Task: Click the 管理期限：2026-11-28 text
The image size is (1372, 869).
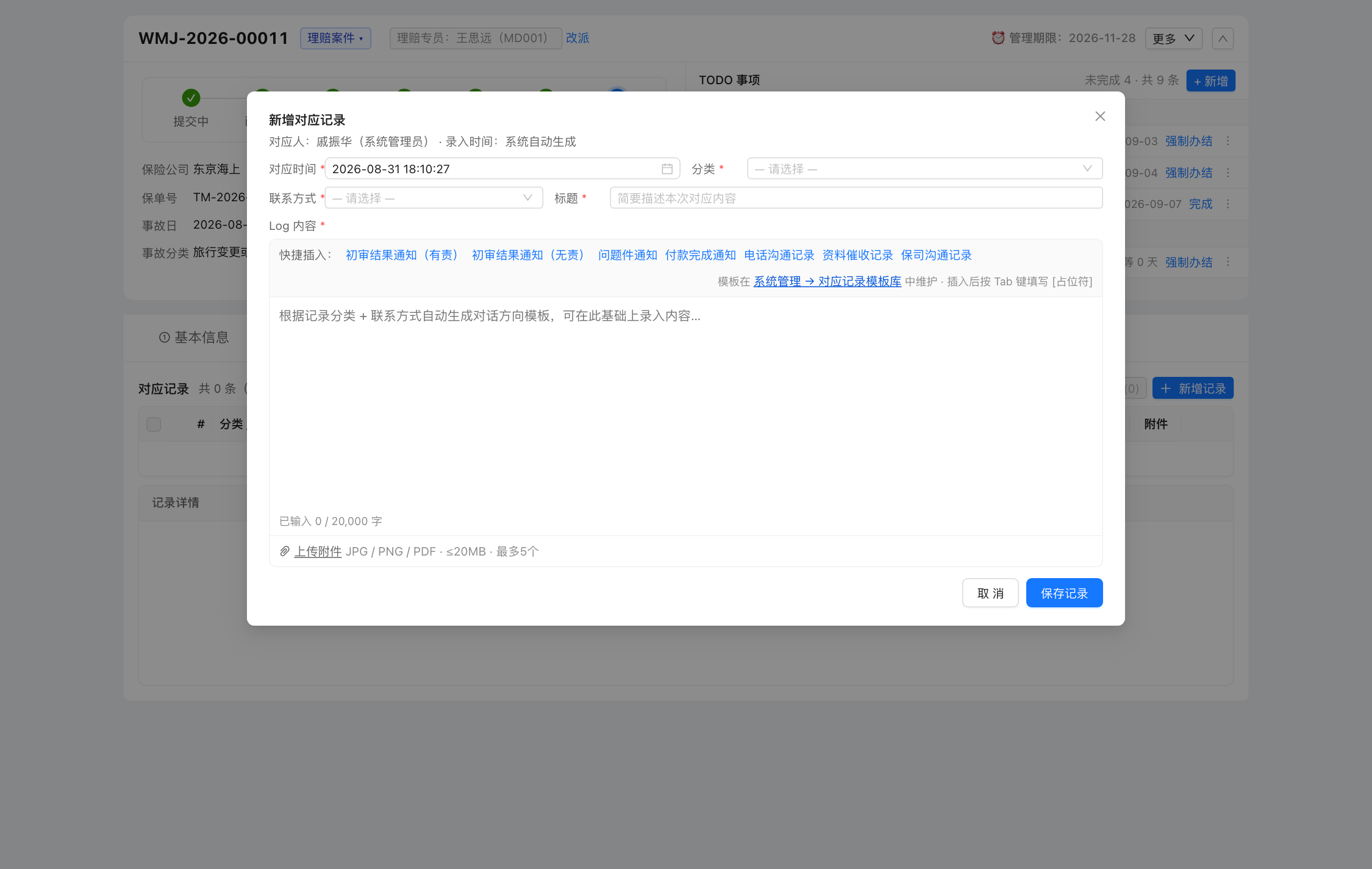Action: (x=1072, y=38)
